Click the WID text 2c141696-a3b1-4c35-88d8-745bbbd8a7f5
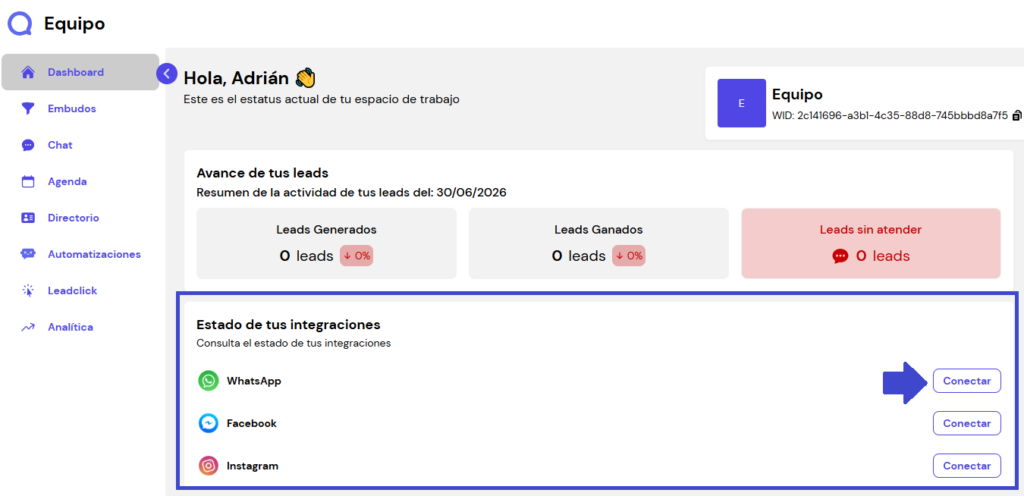Viewport: 1024px width, 496px height. (x=890, y=116)
